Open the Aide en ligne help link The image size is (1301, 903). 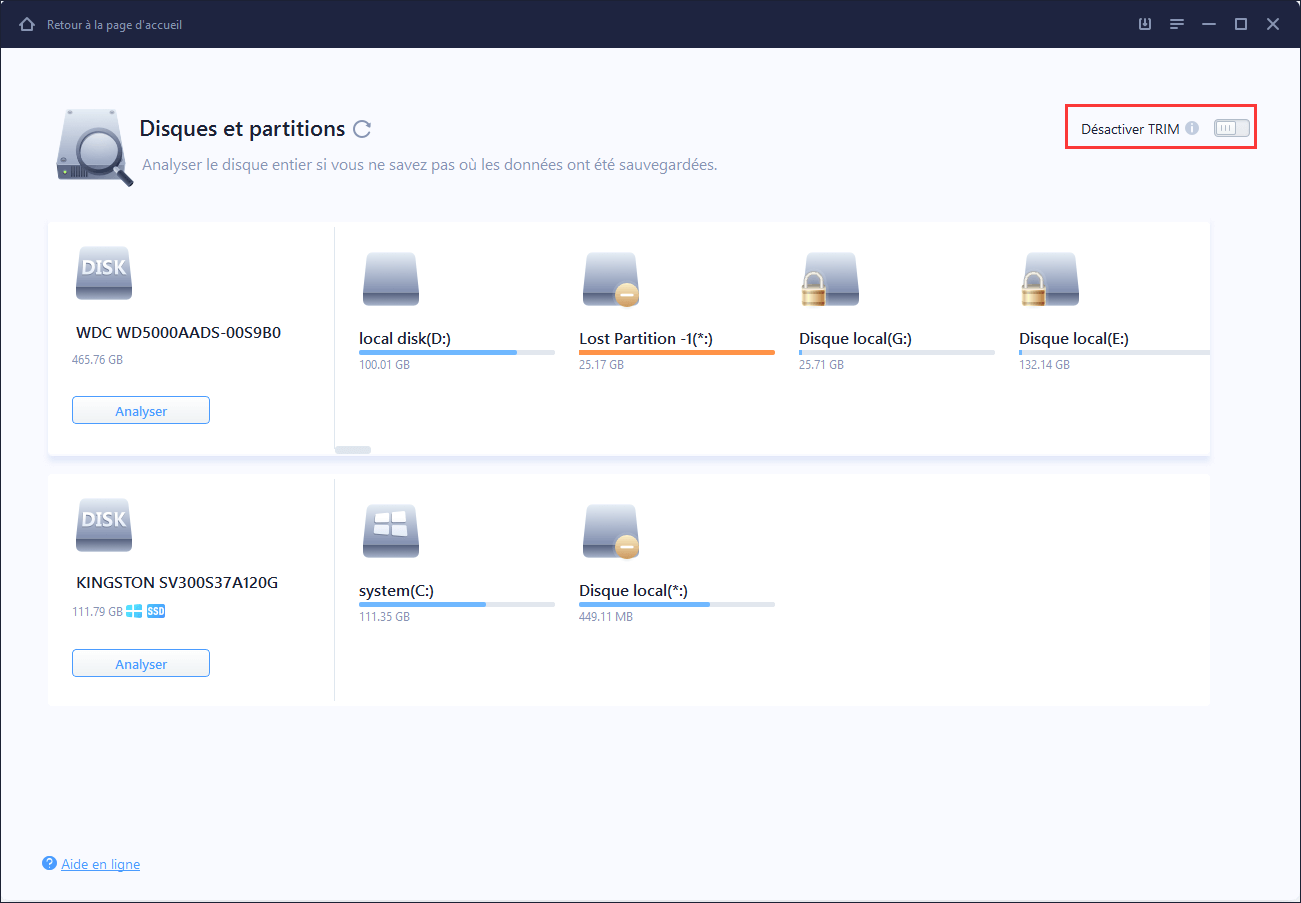pyautogui.click(x=99, y=863)
